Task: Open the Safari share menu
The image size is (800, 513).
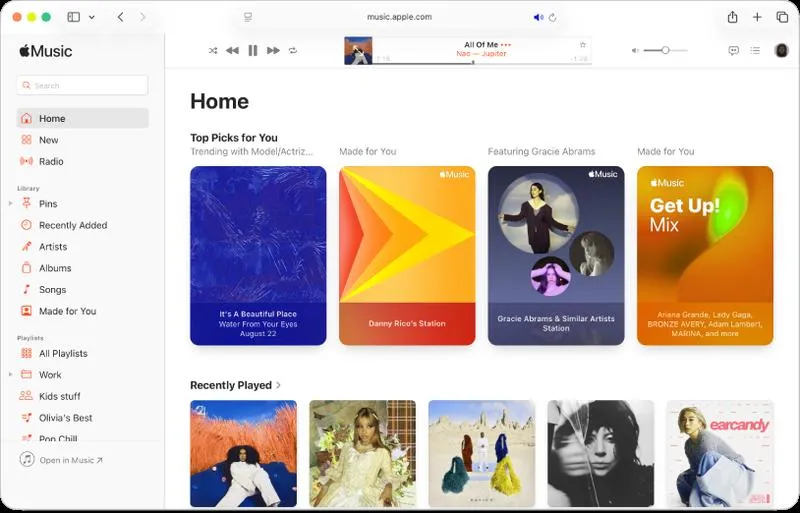Action: pos(733,17)
